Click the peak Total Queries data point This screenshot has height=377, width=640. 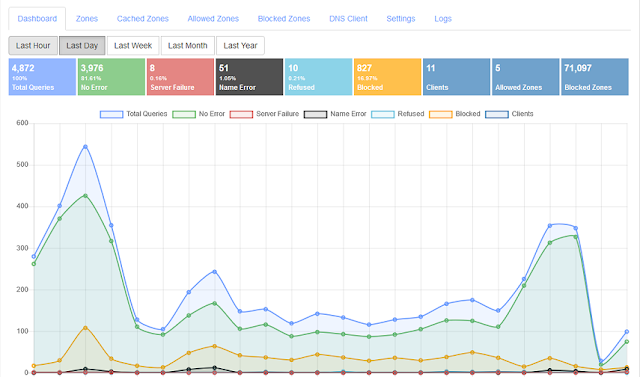coord(85,147)
